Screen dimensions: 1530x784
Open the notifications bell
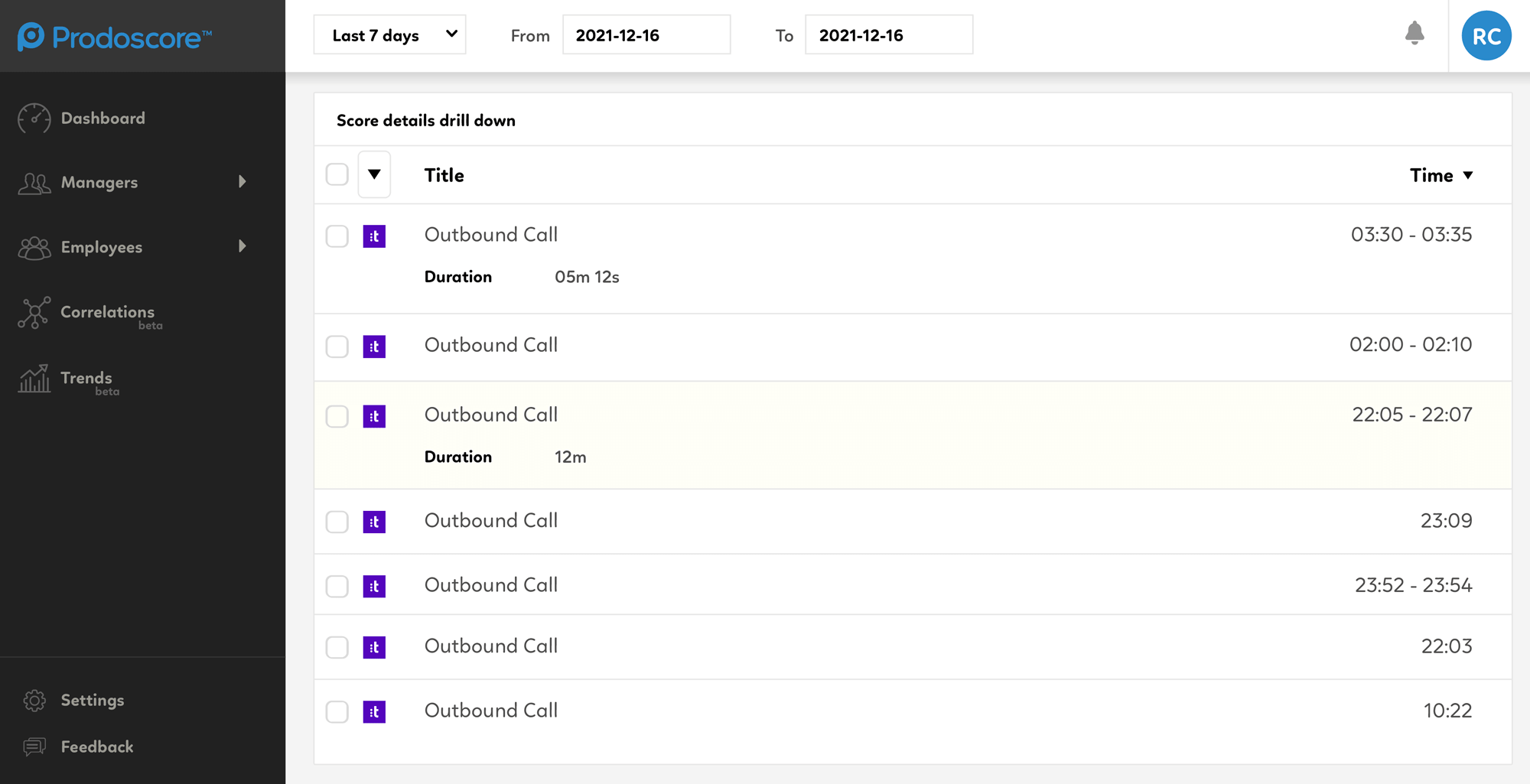click(1414, 34)
